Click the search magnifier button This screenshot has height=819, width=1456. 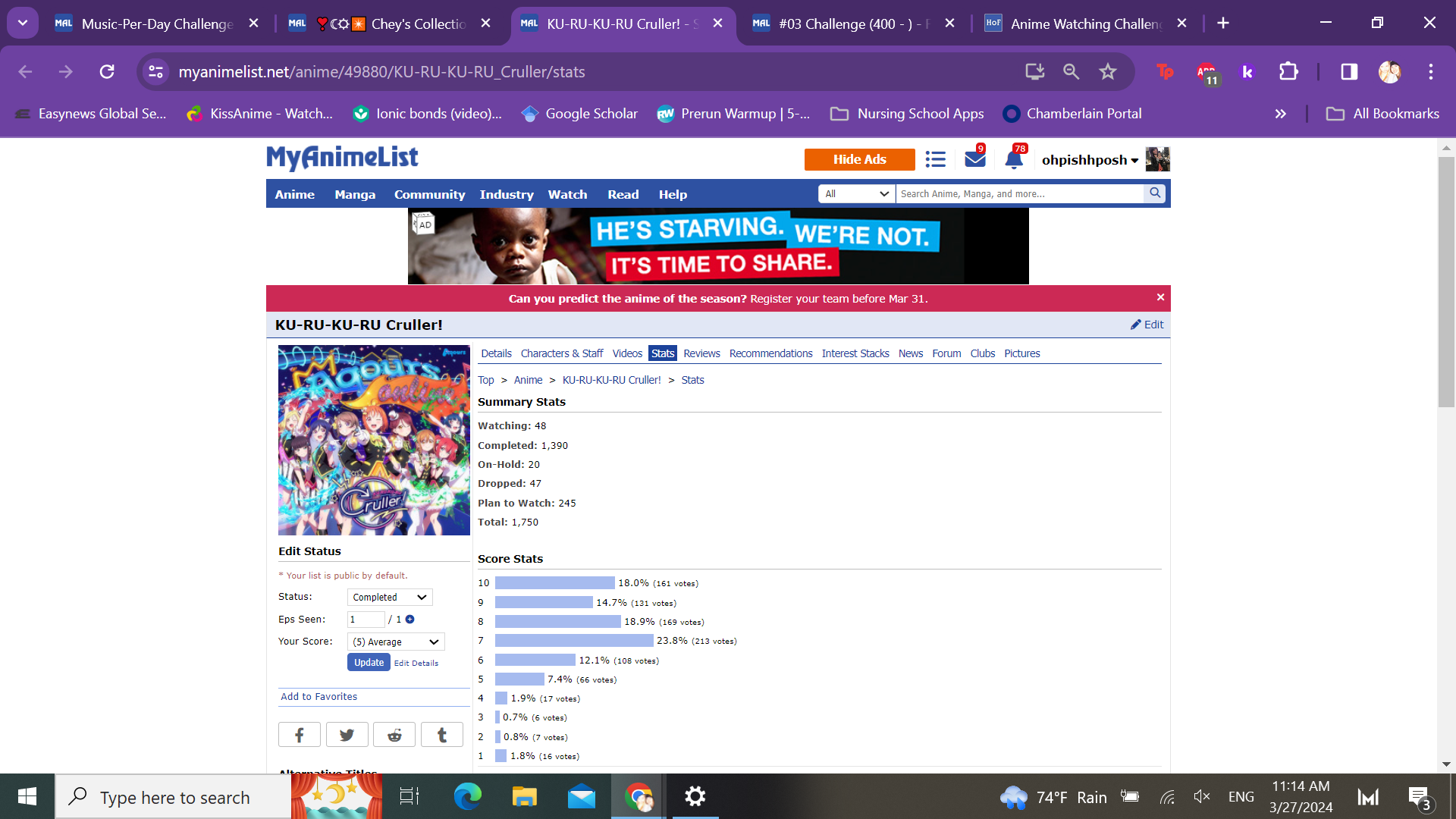(x=1155, y=193)
